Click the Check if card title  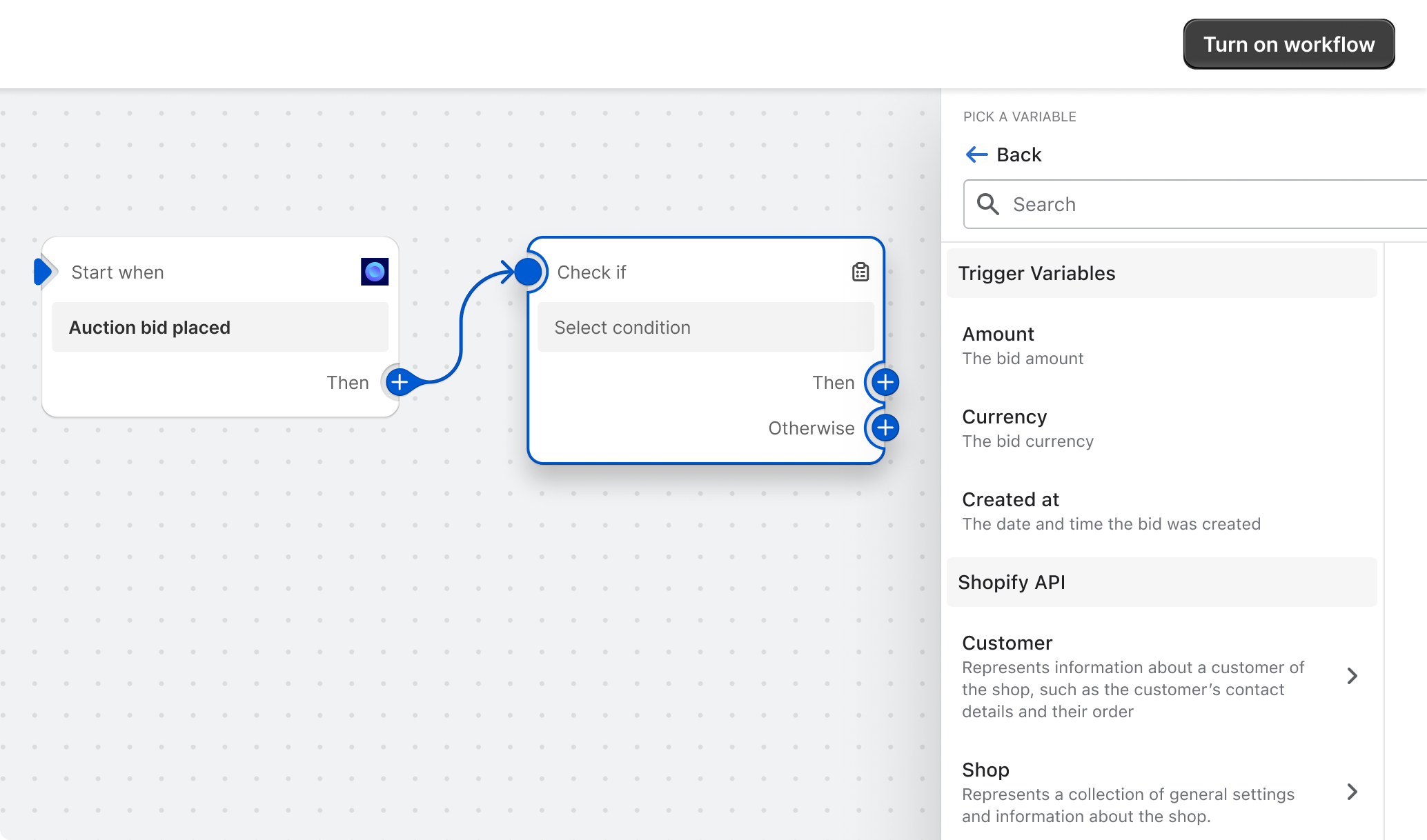tap(591, 272)
